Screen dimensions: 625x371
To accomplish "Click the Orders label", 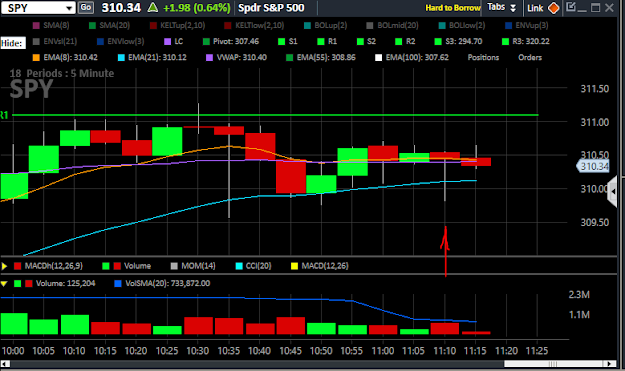I will 530,57.
